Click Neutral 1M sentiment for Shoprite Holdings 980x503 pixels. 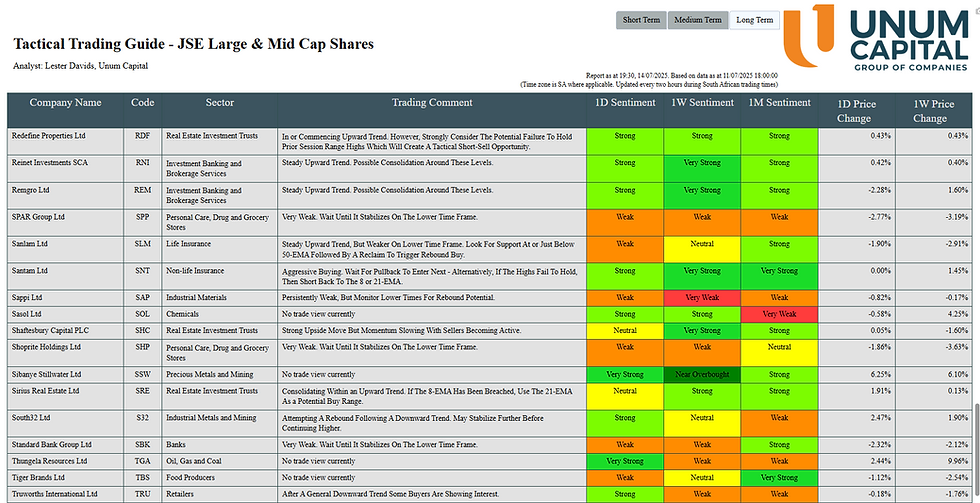779,353
